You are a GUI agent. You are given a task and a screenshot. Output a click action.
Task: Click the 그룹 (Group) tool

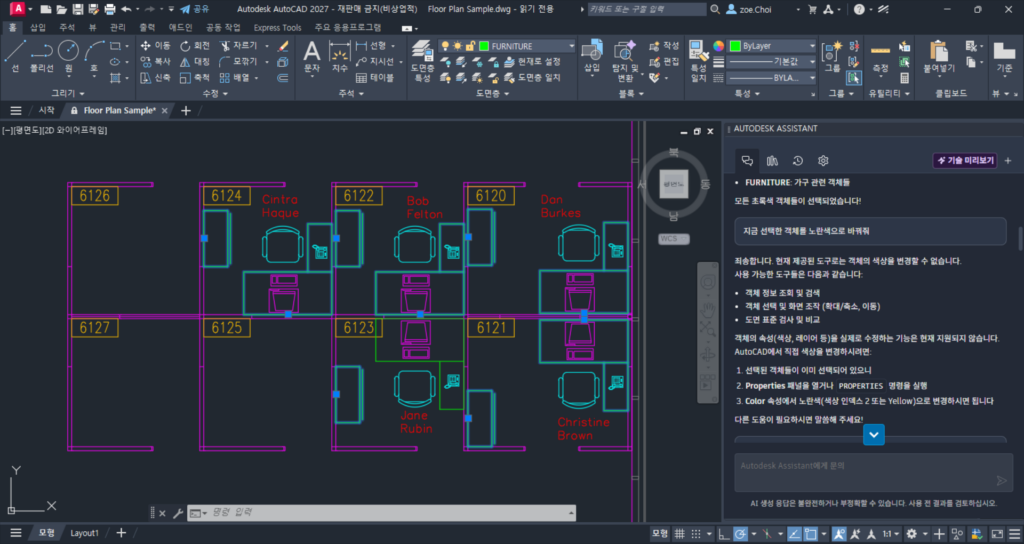tap(832, 56)
